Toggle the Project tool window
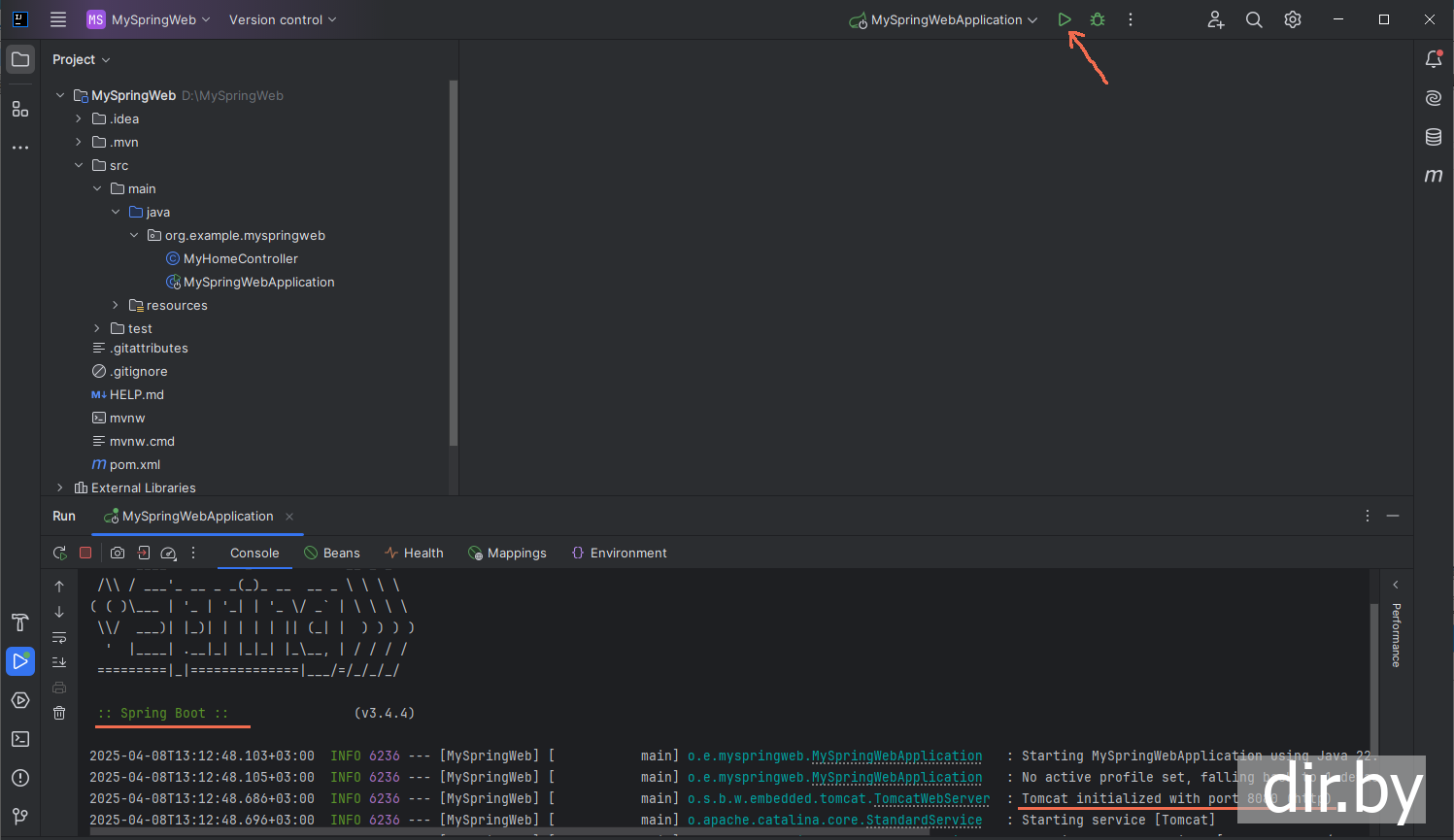The width and height of the screenshot is (1454, 840). (x=20, y=59)
